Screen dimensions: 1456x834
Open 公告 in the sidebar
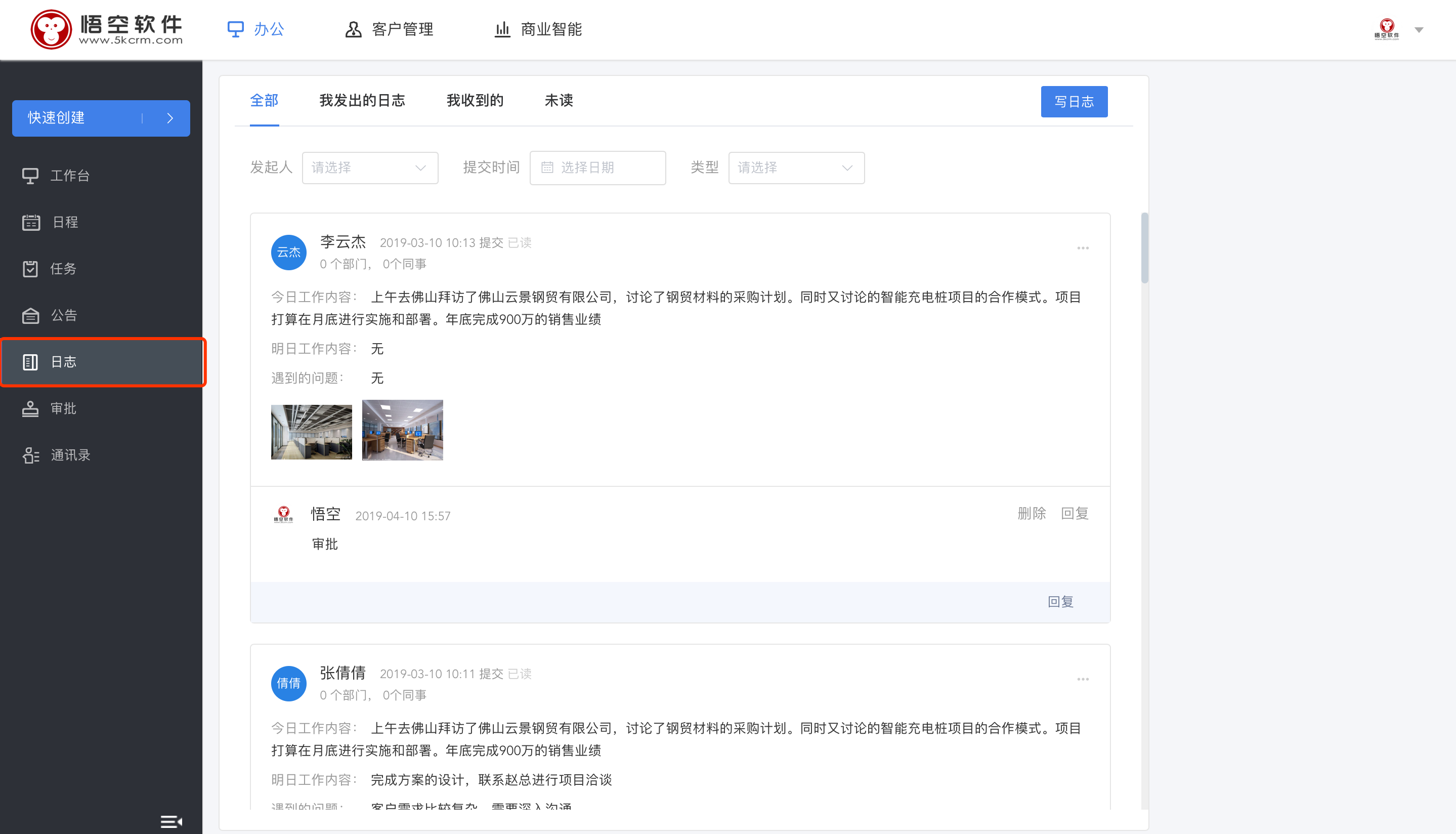click(101, 315)
